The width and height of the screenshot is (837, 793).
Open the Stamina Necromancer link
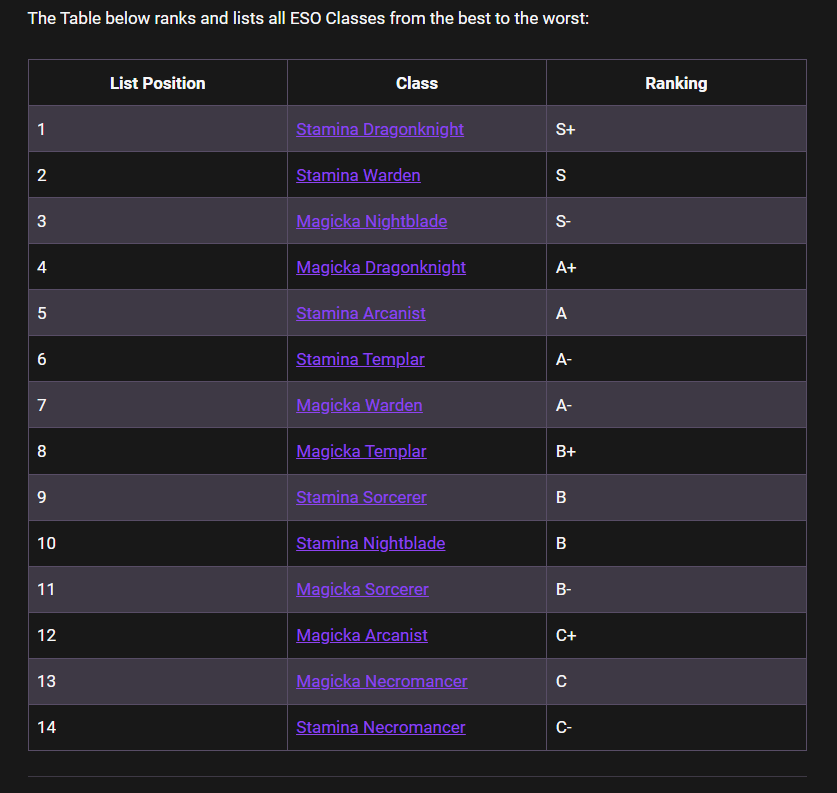[381, 727]
